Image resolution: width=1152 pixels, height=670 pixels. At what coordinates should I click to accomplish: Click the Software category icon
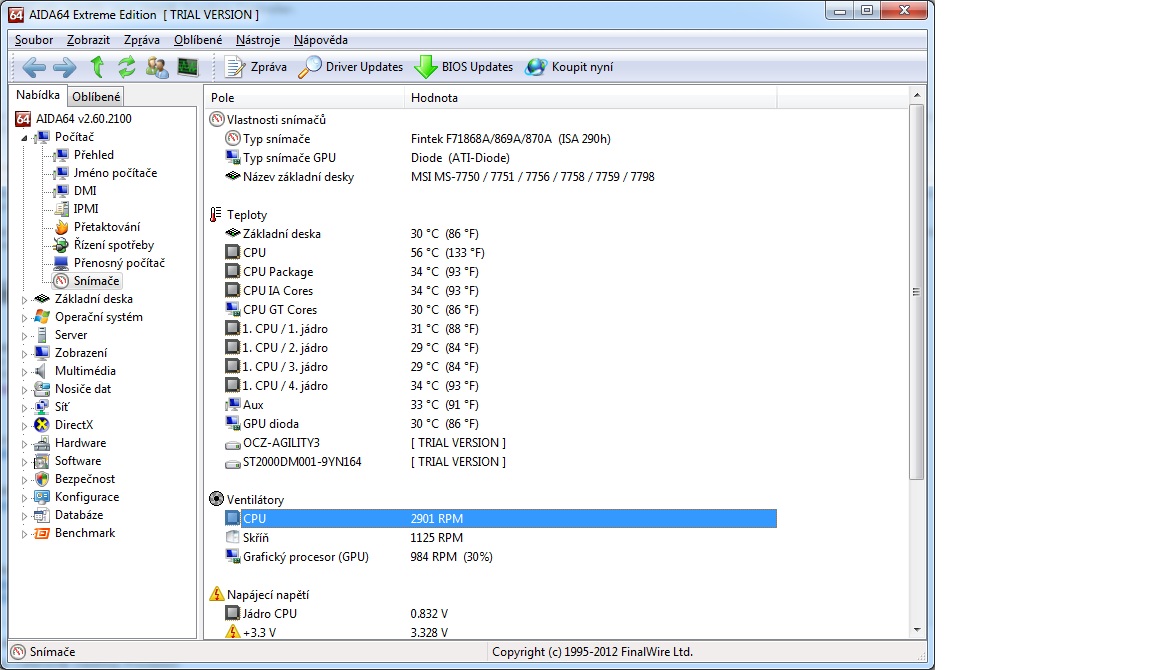click(43, 461)
